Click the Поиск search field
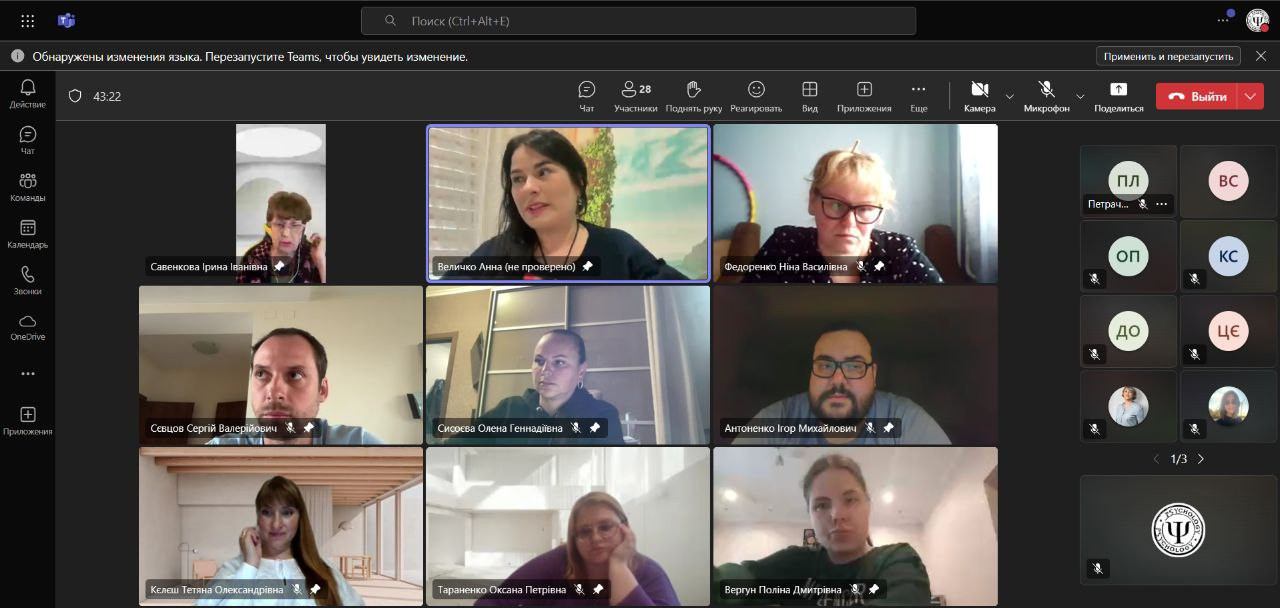1280x608 pixels. coord(638,20)
